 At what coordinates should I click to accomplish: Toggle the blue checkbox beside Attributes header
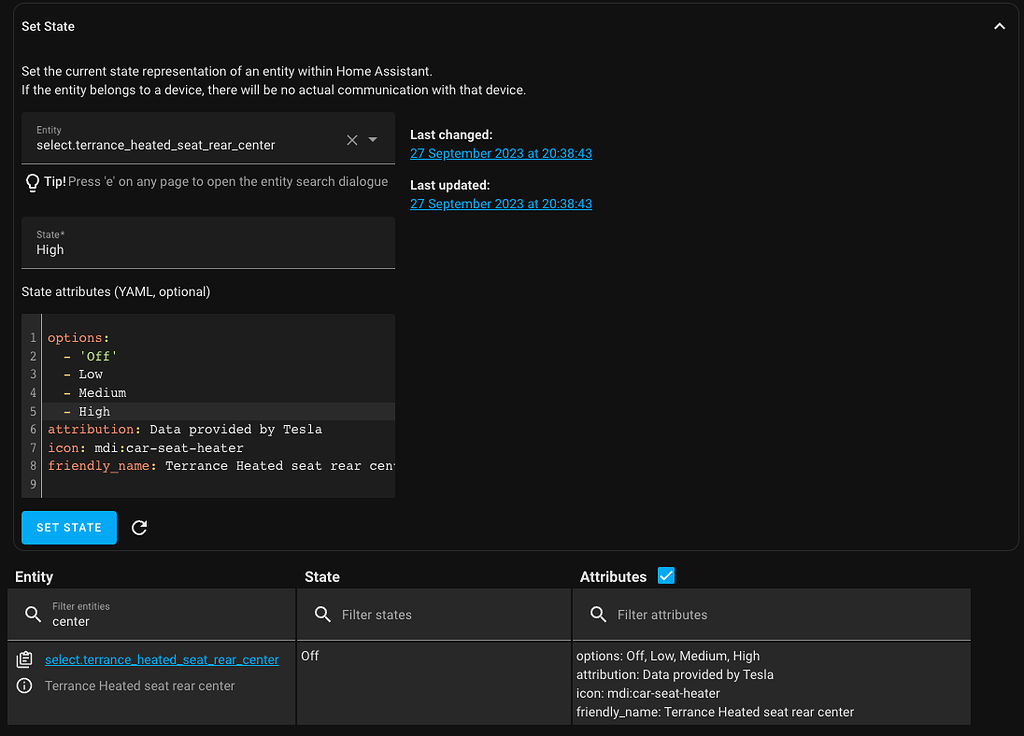tap(666, 576)
